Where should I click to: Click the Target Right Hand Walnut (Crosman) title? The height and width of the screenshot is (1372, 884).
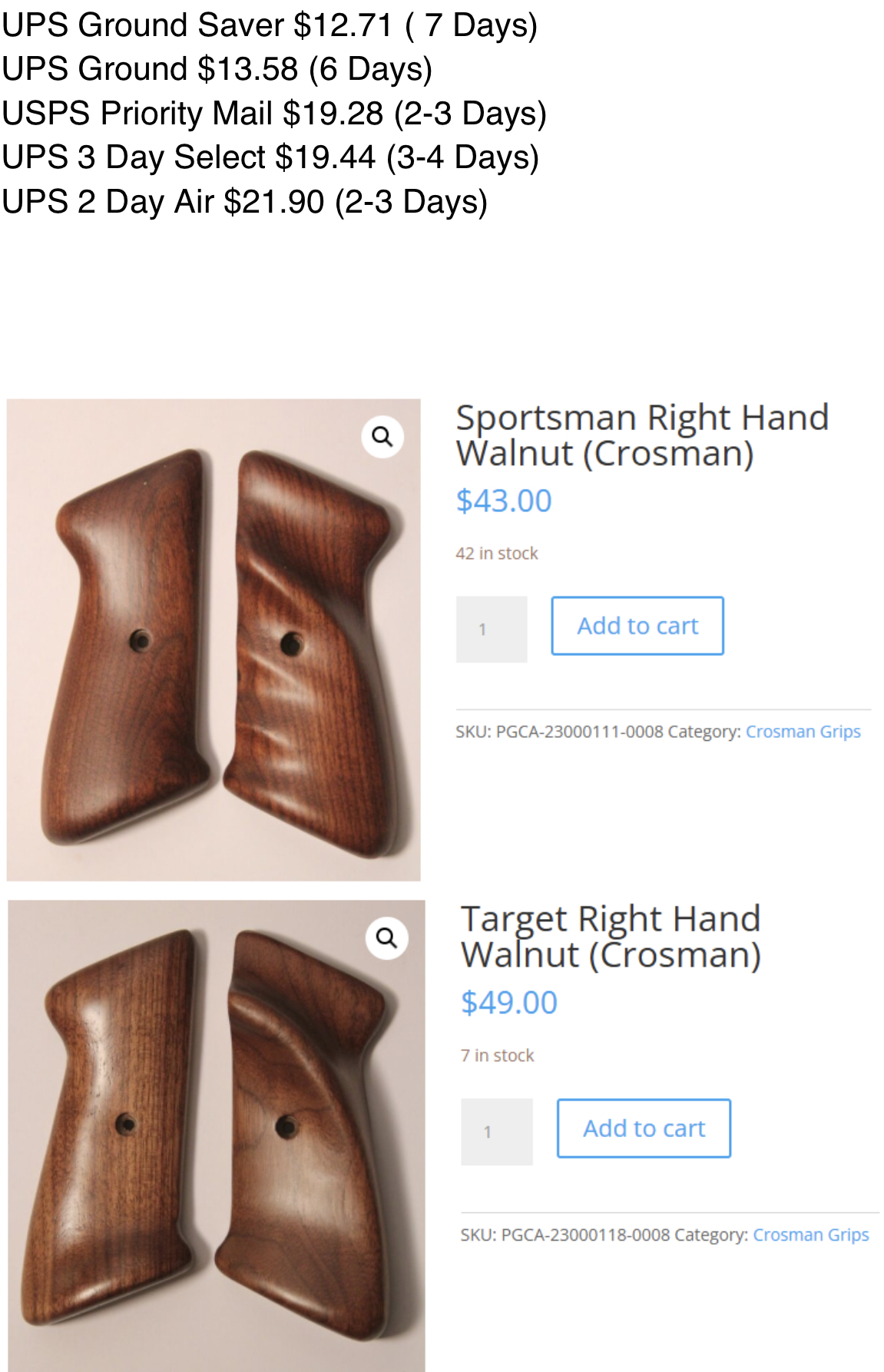point(611,937)
